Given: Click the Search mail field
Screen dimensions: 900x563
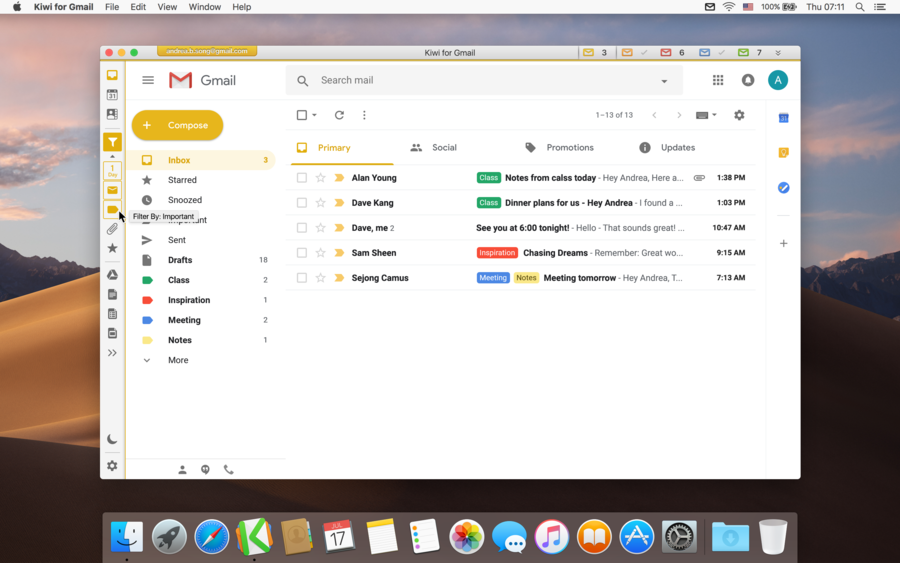Looking at the screenshot, I should (484, 80).
